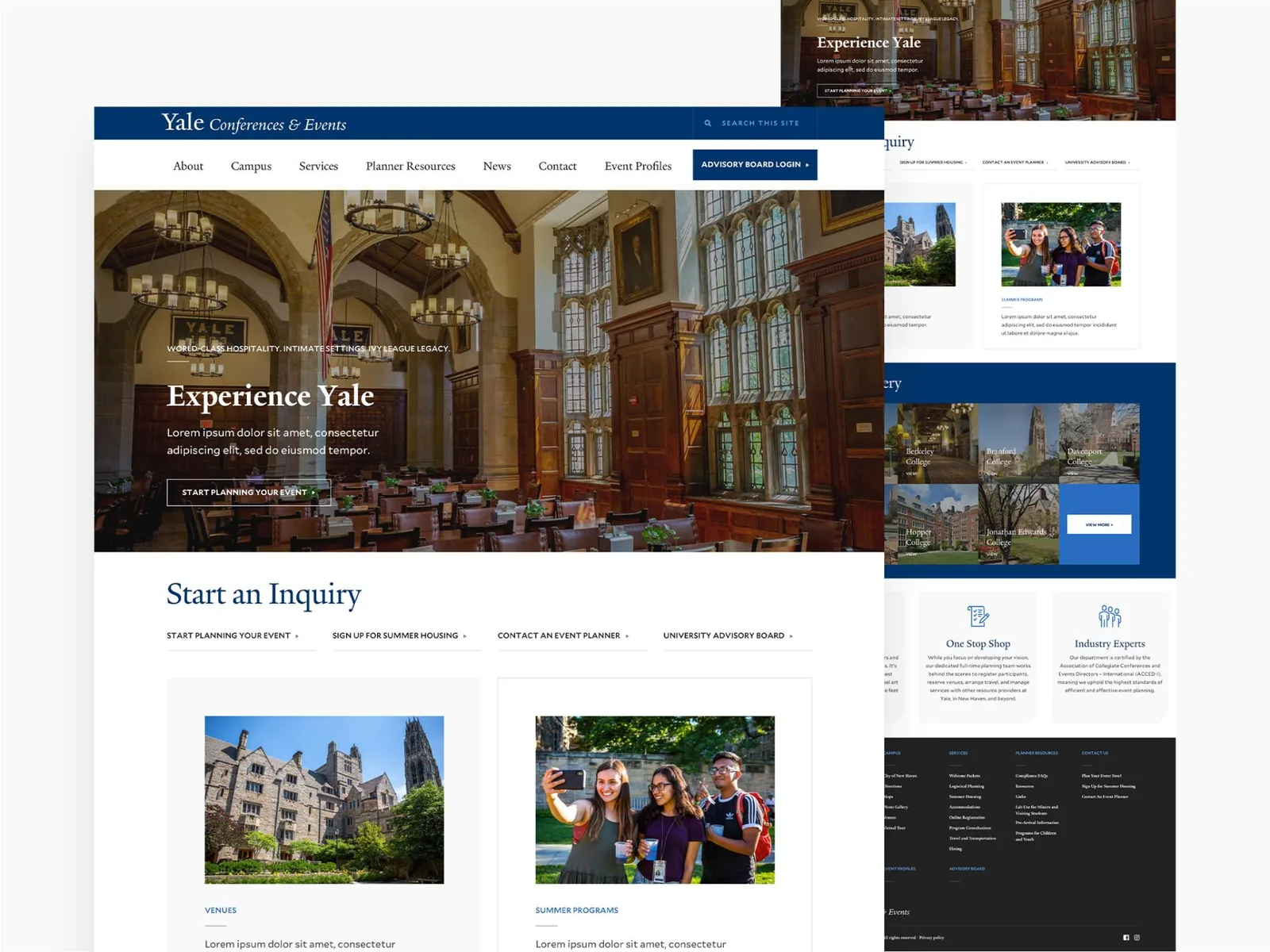Click the View More gallery button
The height and width of the screenshot is (952, 1270).
1099,524
